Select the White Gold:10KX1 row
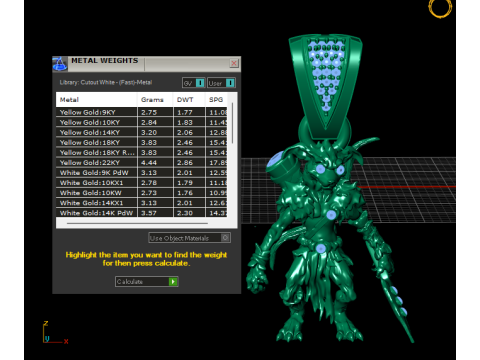480x360 pixels. pyautogui.click(x=142, y=182)
